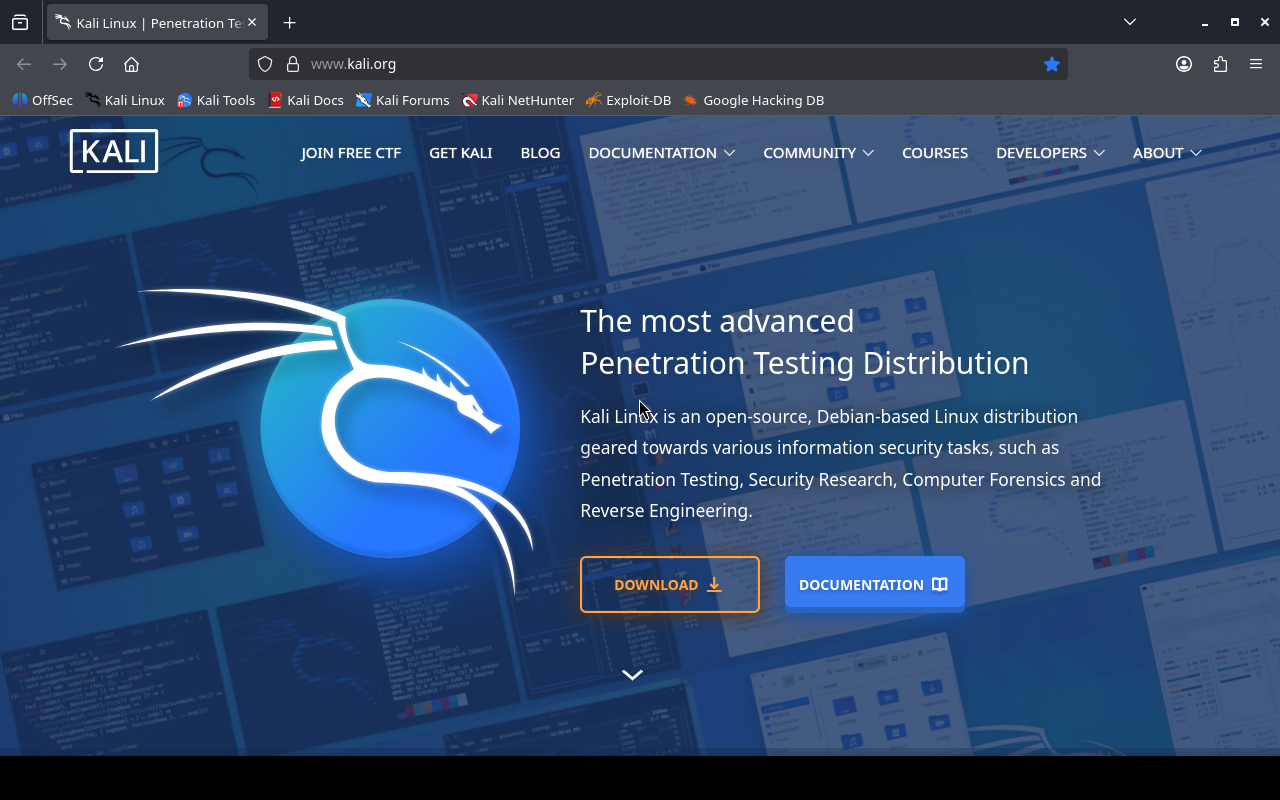This screenshot has width=1280, height=800.
Task: Click the address bar URL field
Action: 650,64
